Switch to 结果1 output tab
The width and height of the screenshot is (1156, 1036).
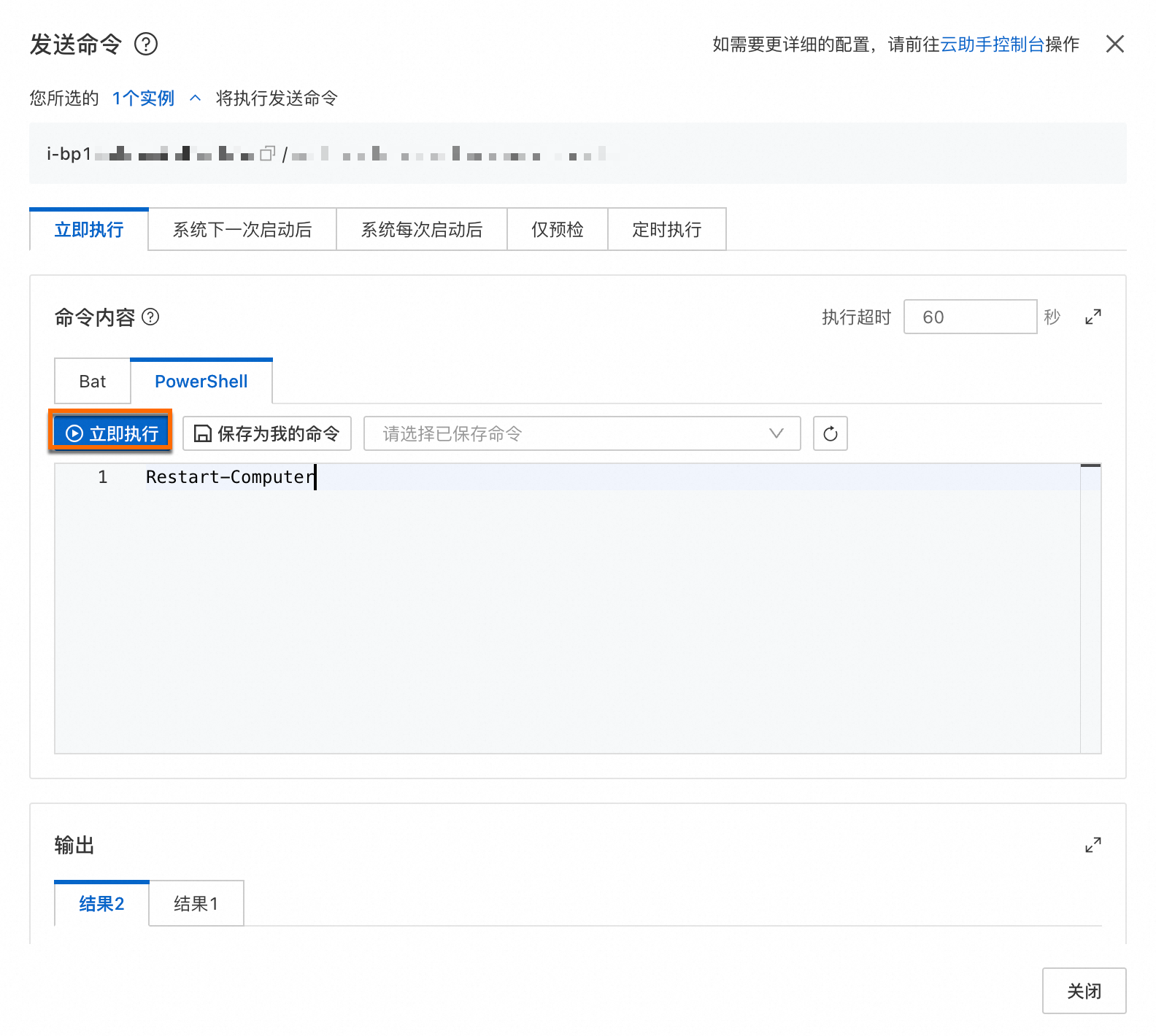pyautogui.click(x=196, y=904)
